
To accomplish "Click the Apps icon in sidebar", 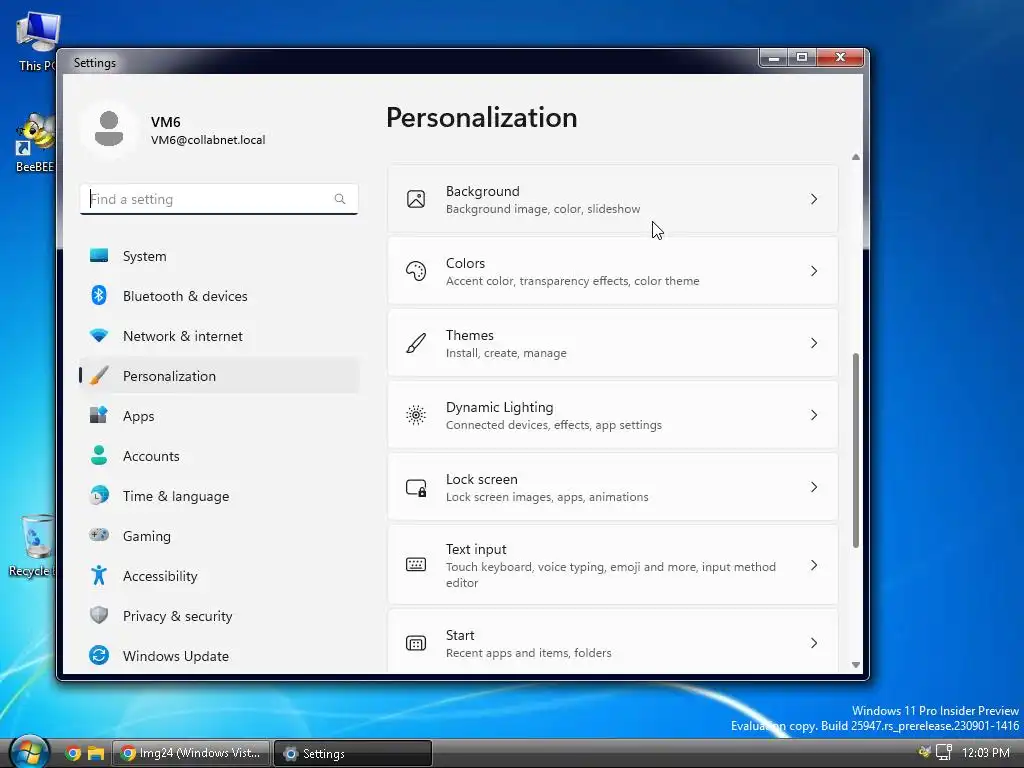I will 99,415.
